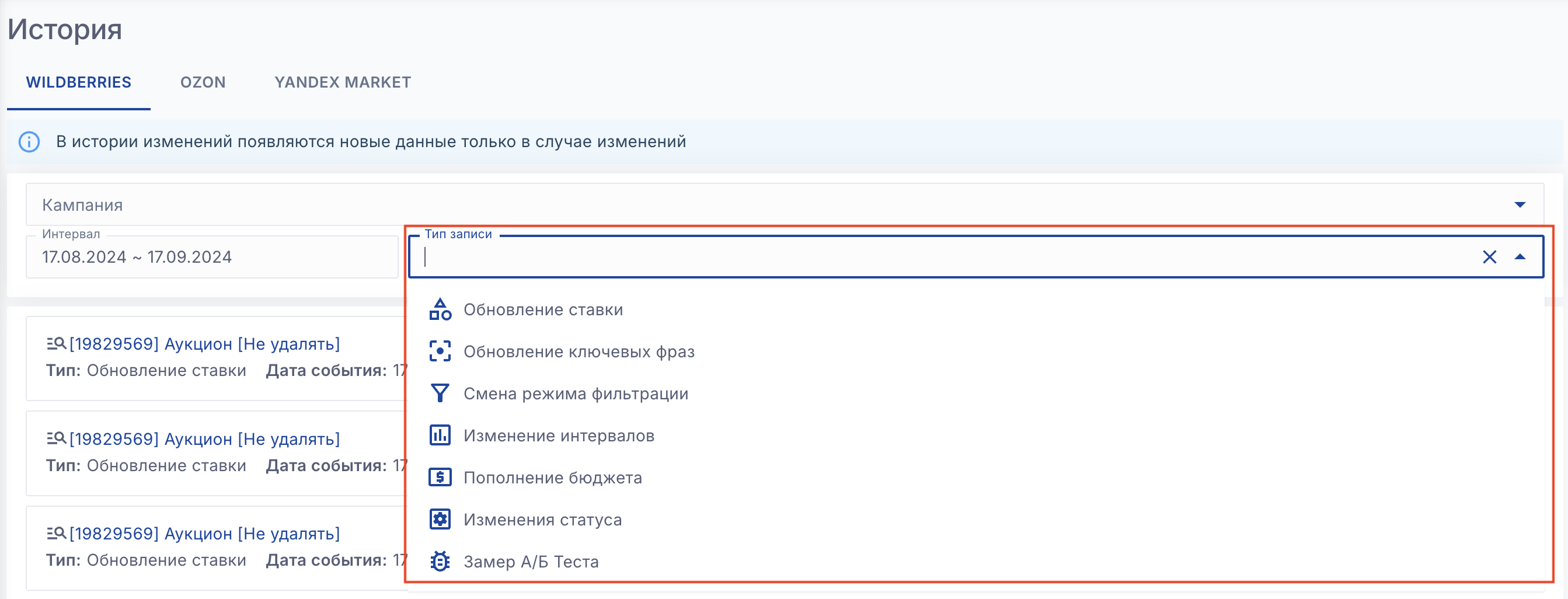Clear the Тип записи field

(x=1489, y=257)
